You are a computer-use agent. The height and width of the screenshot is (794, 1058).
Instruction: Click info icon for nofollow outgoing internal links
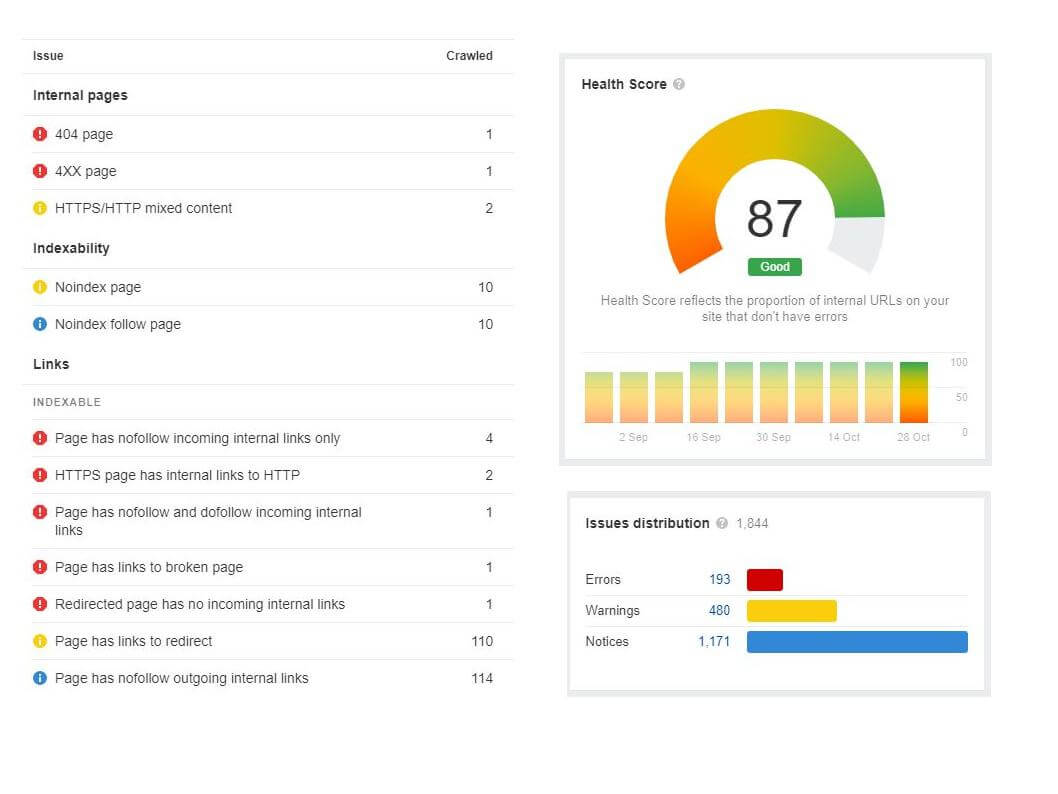(x=40, y=678)
